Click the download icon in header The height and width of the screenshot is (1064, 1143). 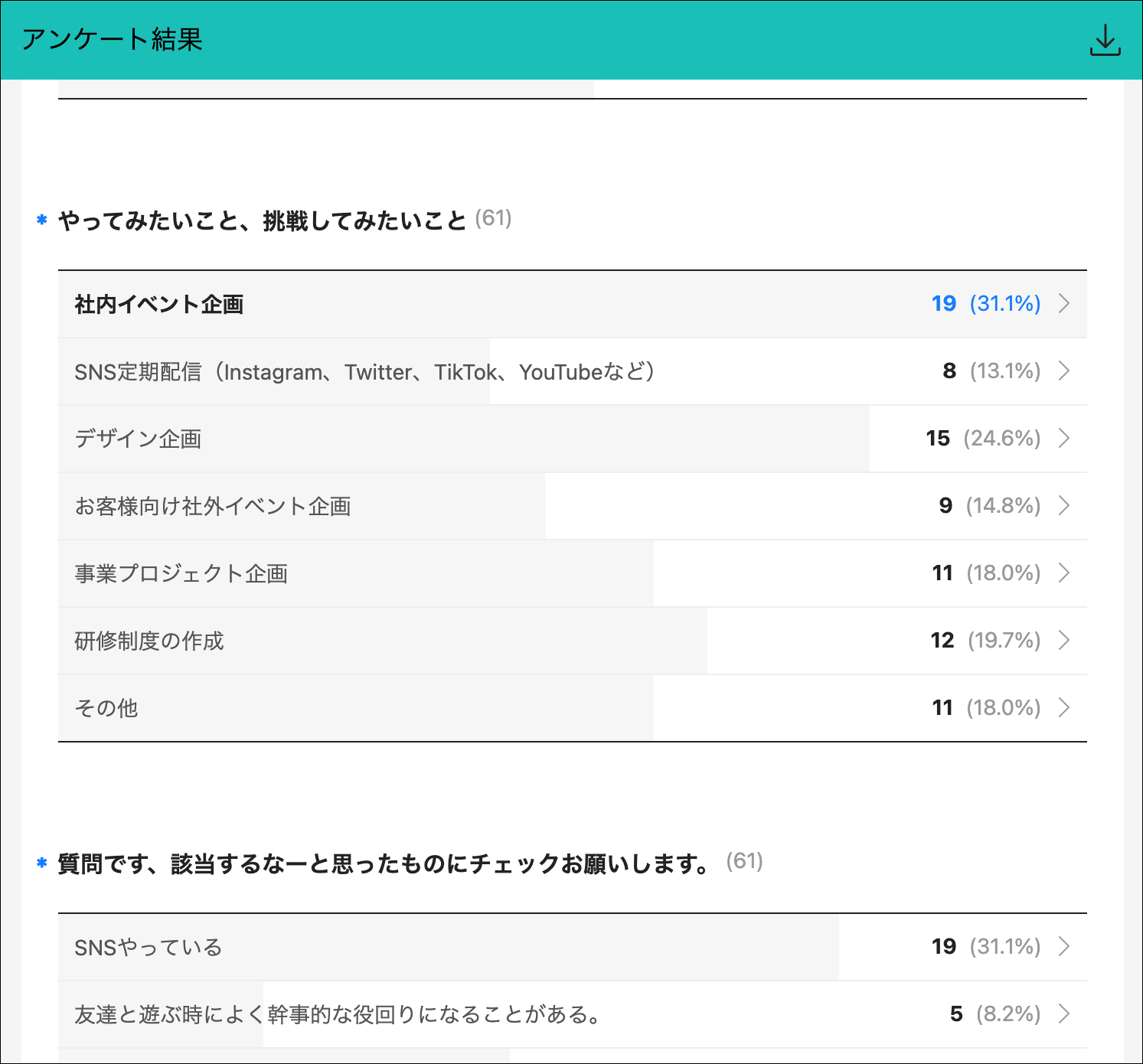[1105, 41]
